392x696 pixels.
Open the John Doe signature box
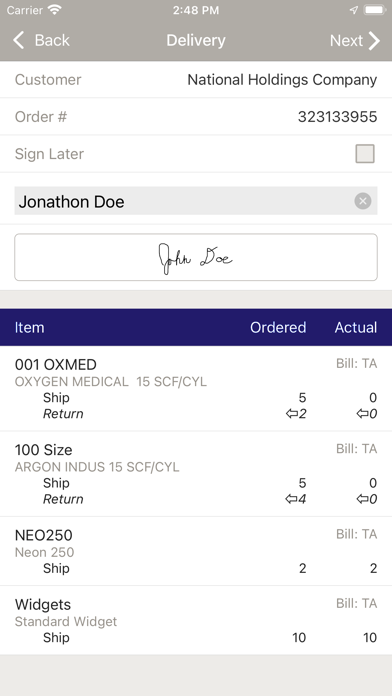coord(196,257)
